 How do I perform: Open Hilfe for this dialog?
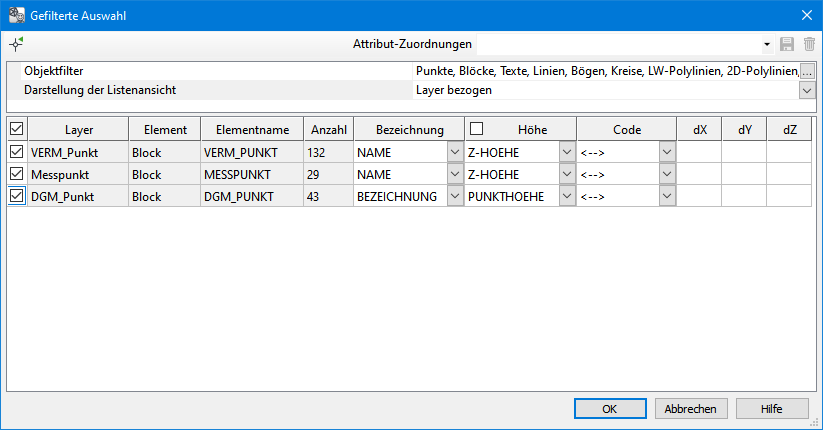click(x=771, y=408)
